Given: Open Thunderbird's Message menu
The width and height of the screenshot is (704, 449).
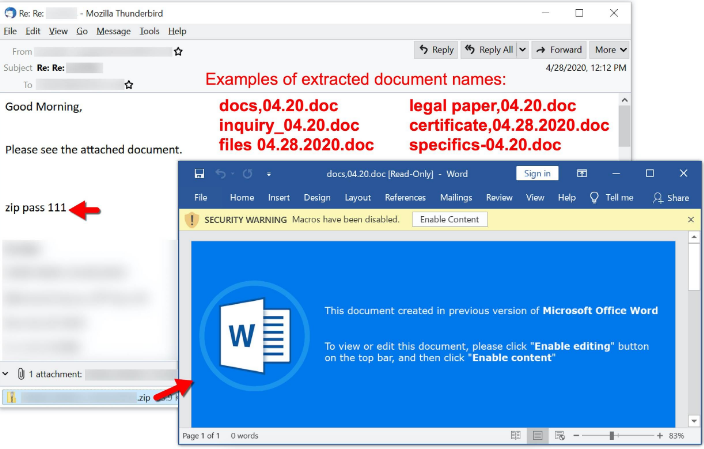Looking at the screenshot, I should tap(113, 31).
